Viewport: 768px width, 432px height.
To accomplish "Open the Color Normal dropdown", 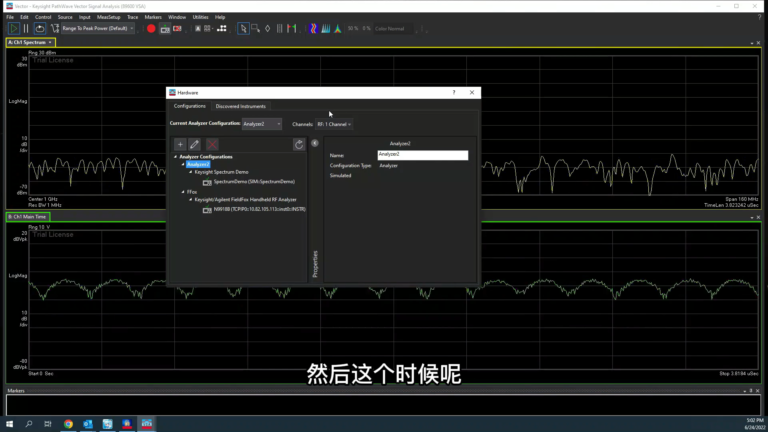I will (395, 28).
